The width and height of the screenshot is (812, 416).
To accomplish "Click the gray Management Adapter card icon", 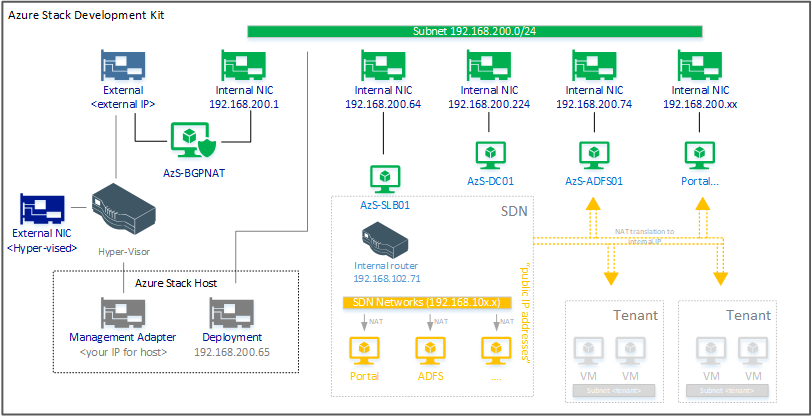I will pyautogui.click(x=123, y=313).
